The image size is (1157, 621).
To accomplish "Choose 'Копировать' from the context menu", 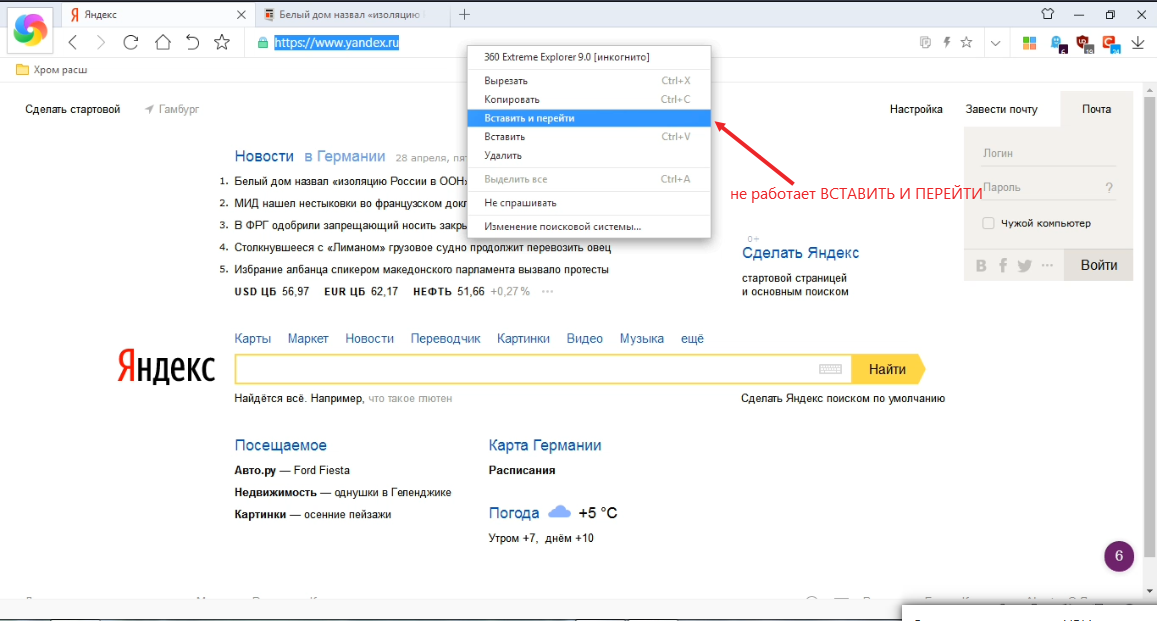I will [512, 99].
